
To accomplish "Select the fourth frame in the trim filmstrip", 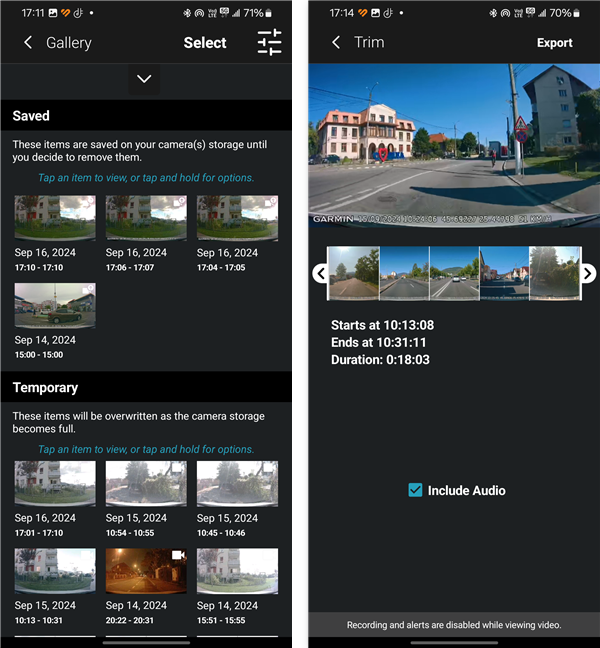I will pos(504,273).
